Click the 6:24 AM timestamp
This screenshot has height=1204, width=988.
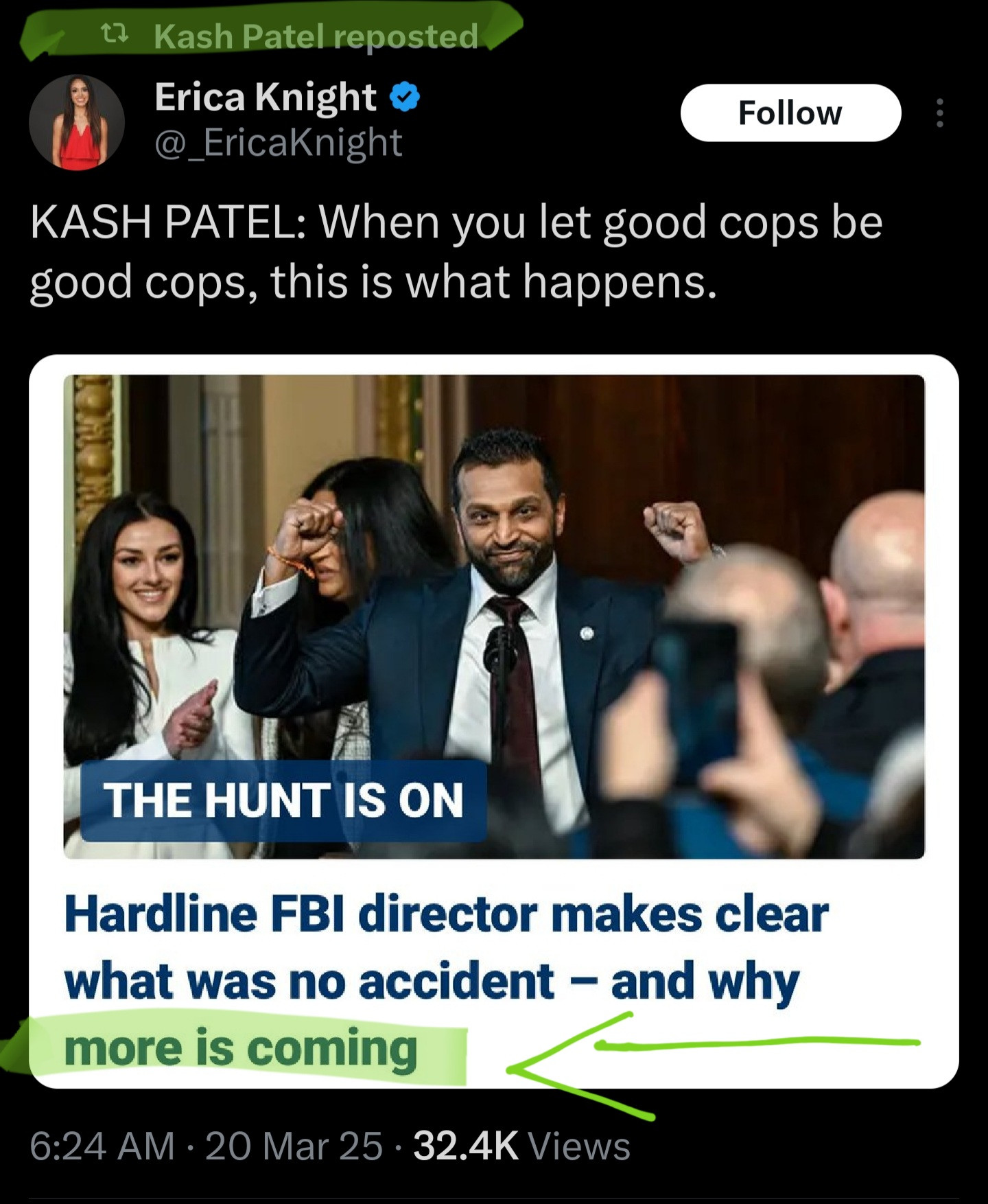tap(102, 1146)
